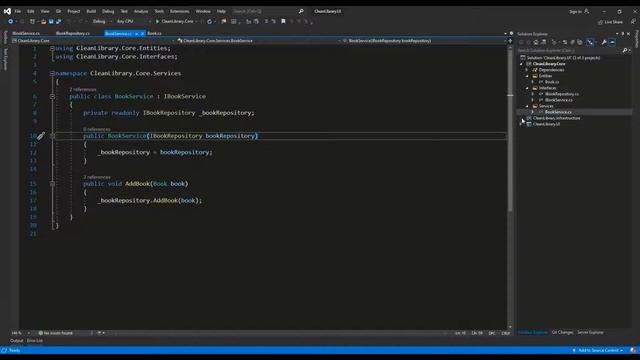Click No issues found status indicator
640x360 pixels.
coord(56,333)
